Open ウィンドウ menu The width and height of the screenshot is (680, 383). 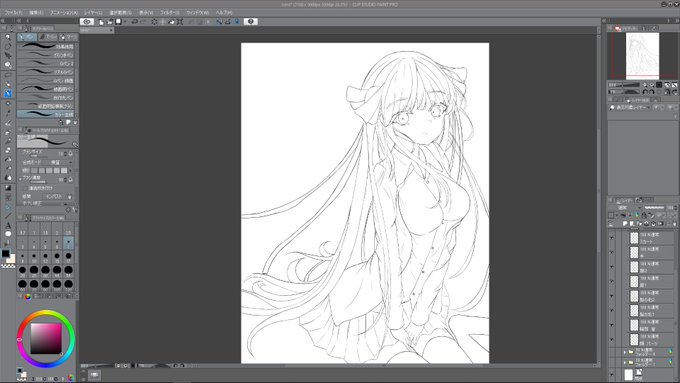(x=197, y=13)
